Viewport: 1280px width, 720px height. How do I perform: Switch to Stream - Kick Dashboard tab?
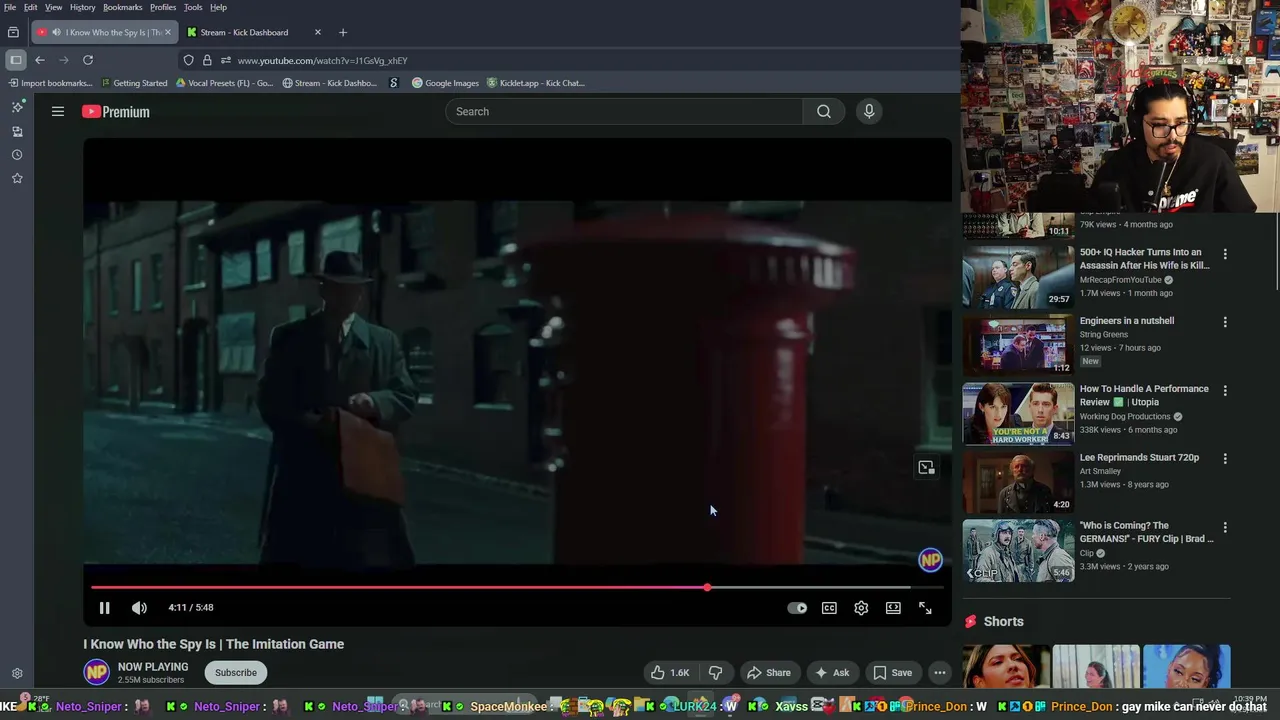click(244, 32)
